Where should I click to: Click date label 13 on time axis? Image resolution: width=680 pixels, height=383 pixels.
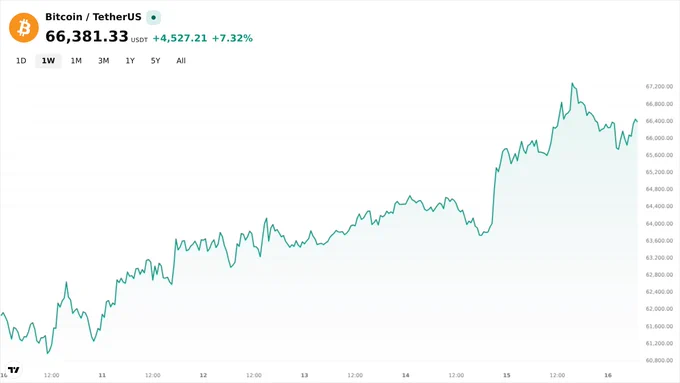tap(304, 375)
